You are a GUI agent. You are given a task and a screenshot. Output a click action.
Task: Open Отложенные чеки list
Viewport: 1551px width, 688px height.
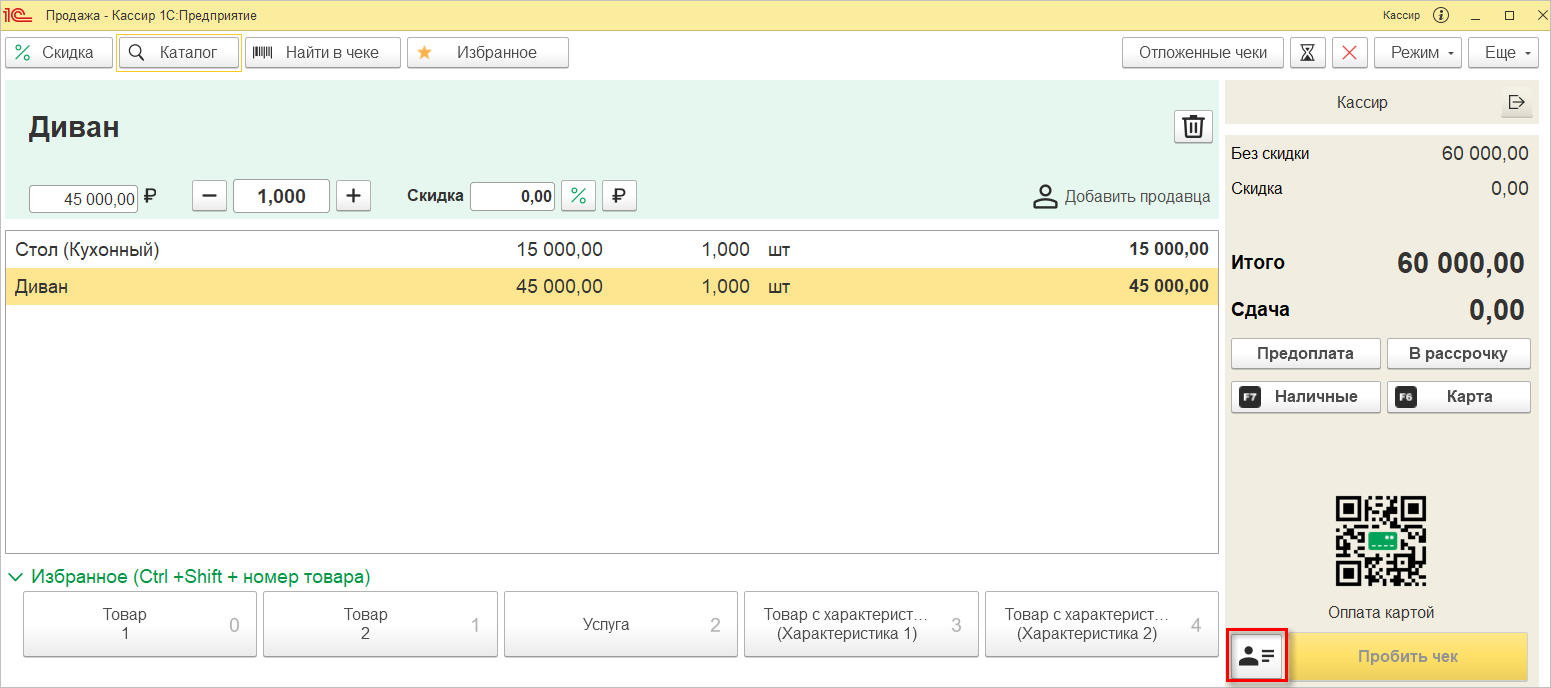(x=1202, y=53)
